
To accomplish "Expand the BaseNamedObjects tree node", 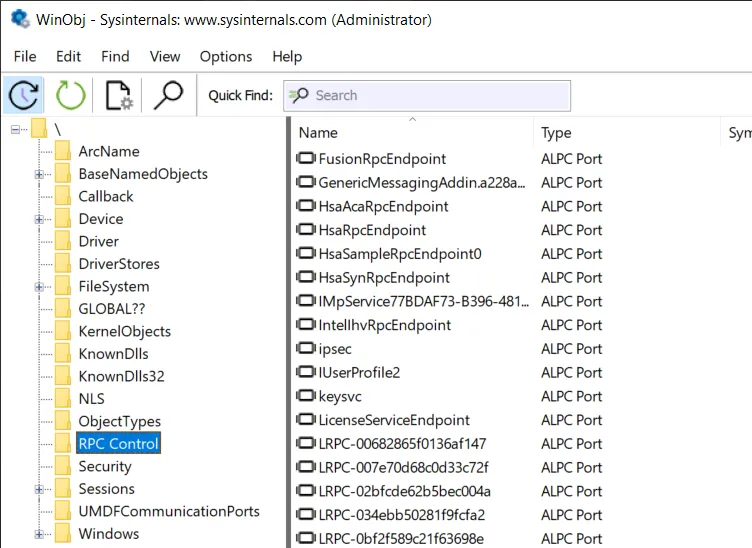I will (x=40, y=174).
